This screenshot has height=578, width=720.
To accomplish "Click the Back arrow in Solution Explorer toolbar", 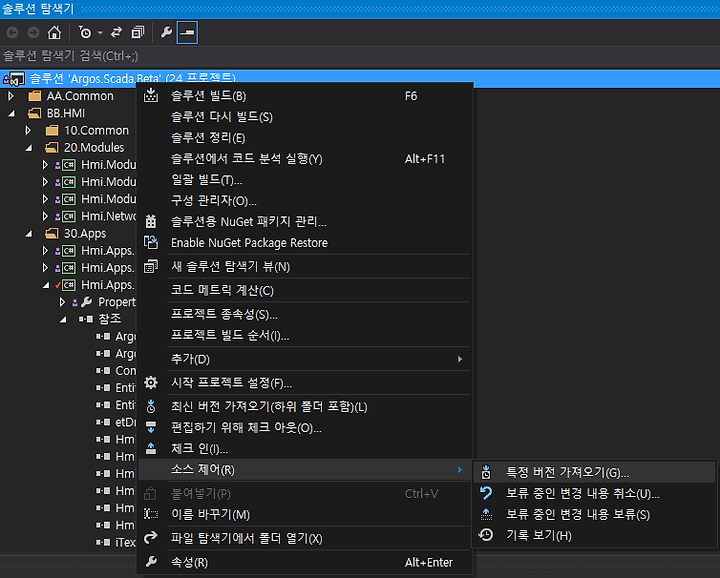I will pyautogui.click(x=13, y=33).
